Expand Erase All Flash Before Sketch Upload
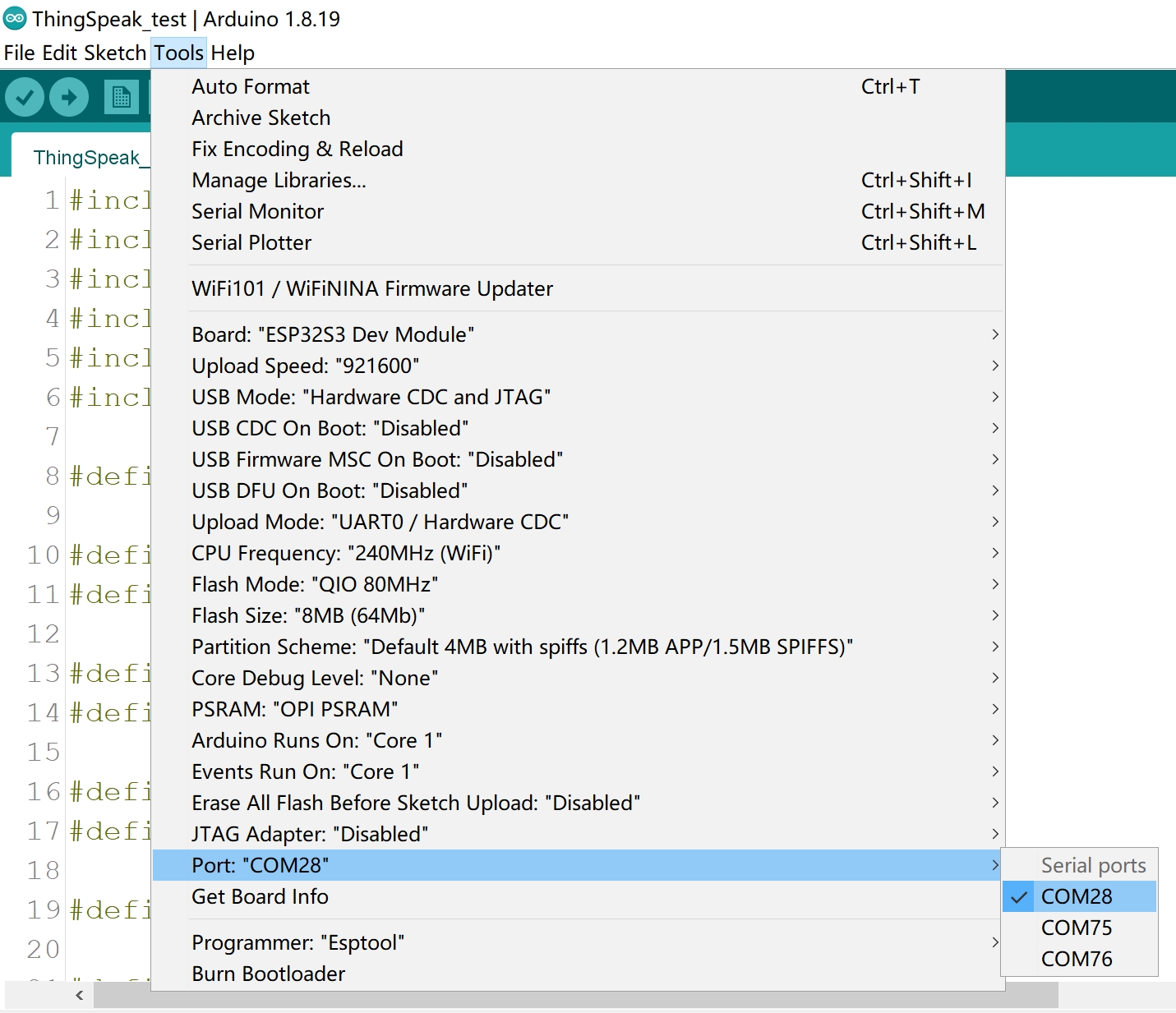 [x=578, y=803]
